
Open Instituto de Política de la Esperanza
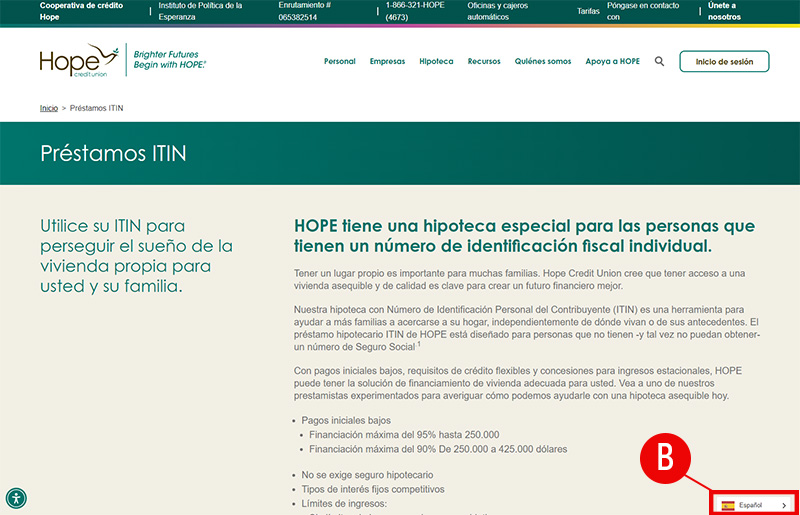[200, 11]
